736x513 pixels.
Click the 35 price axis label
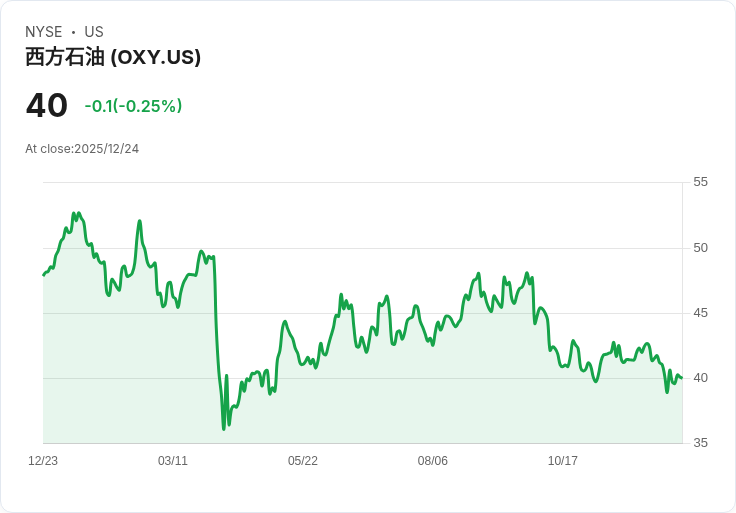coord(700,443)
